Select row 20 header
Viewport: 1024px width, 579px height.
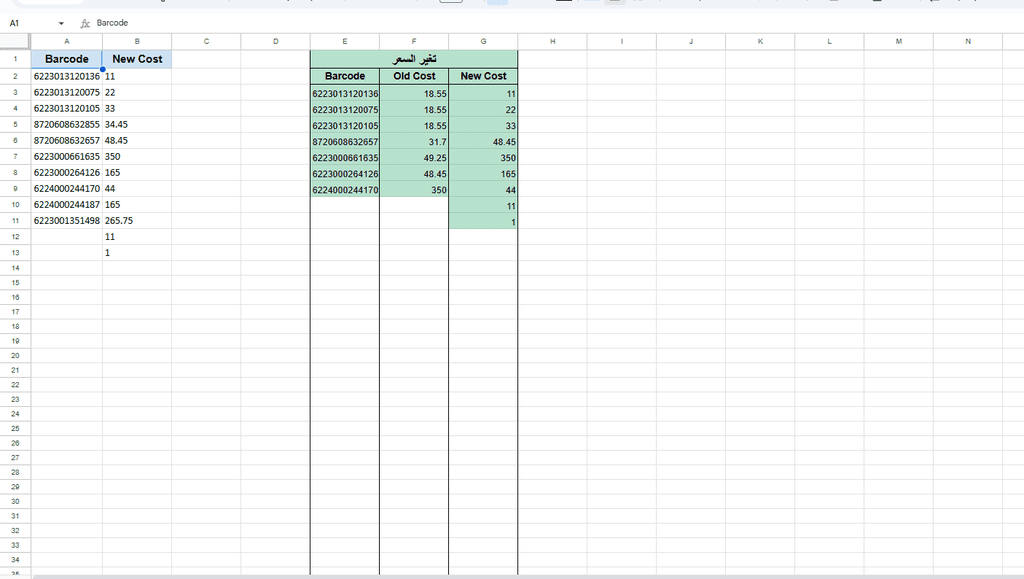tap(15, 356)
